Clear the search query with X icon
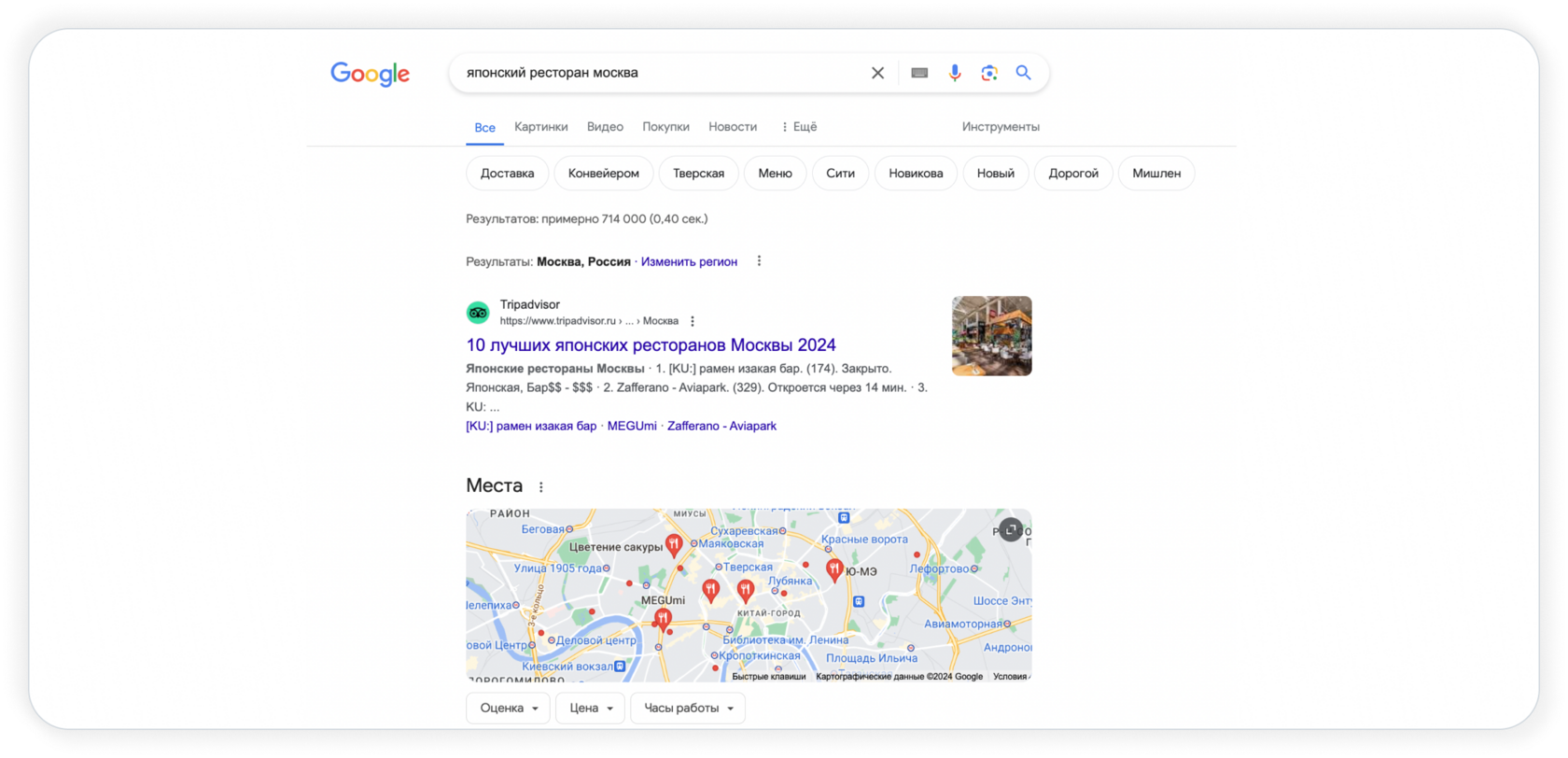The height and width of the screenshot is (758, 1568). coord(877,73)
